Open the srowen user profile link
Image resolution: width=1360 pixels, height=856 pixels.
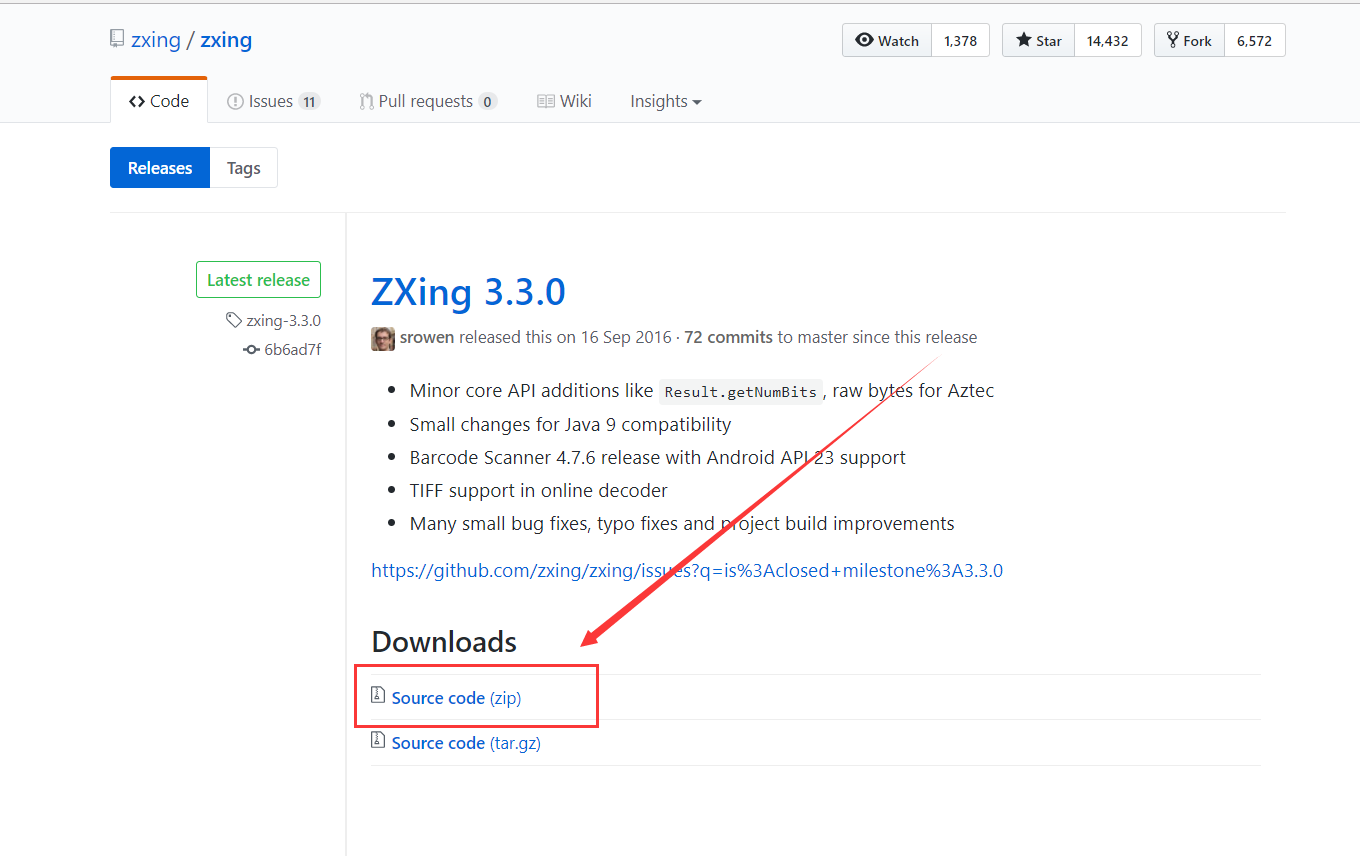pos(427,338)
